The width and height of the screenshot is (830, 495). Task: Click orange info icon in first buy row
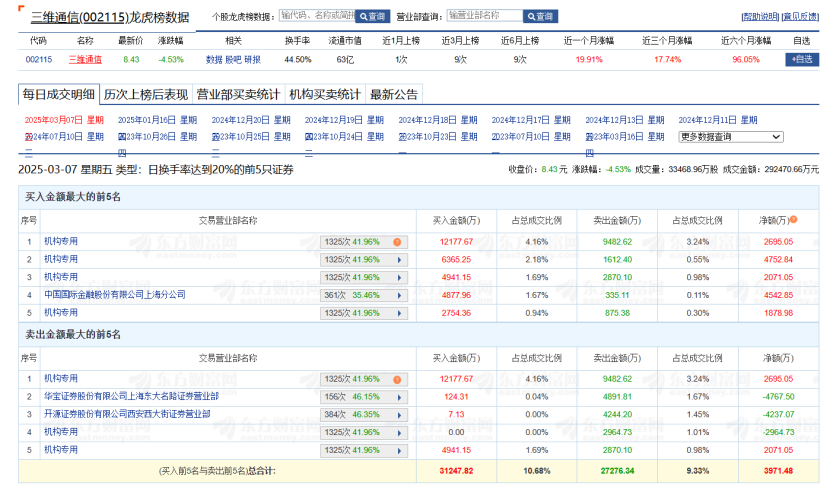(x=397, y=242)
